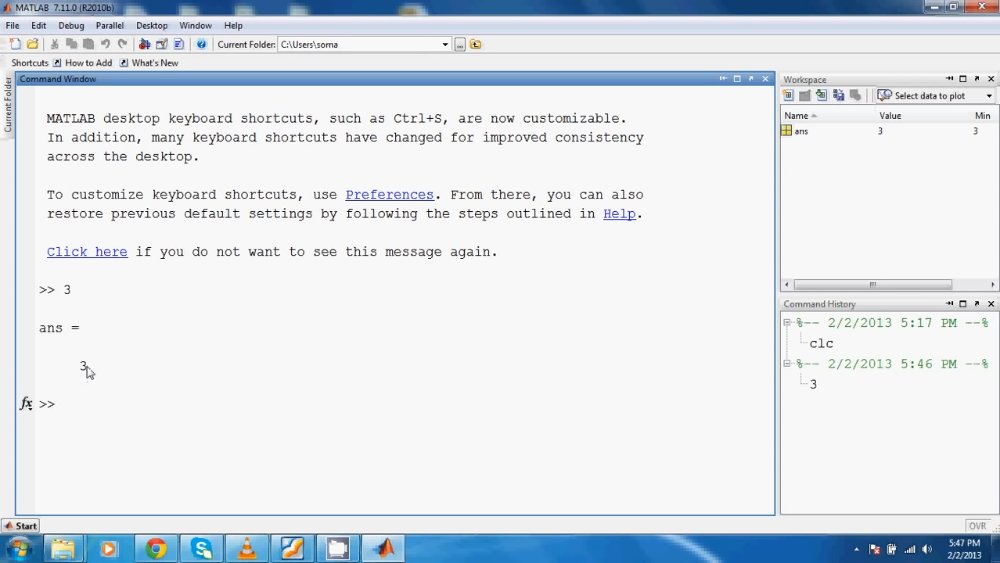
Task: Minimize the Command Window panel
Action: pyautogui.click(x=723, y=78)
